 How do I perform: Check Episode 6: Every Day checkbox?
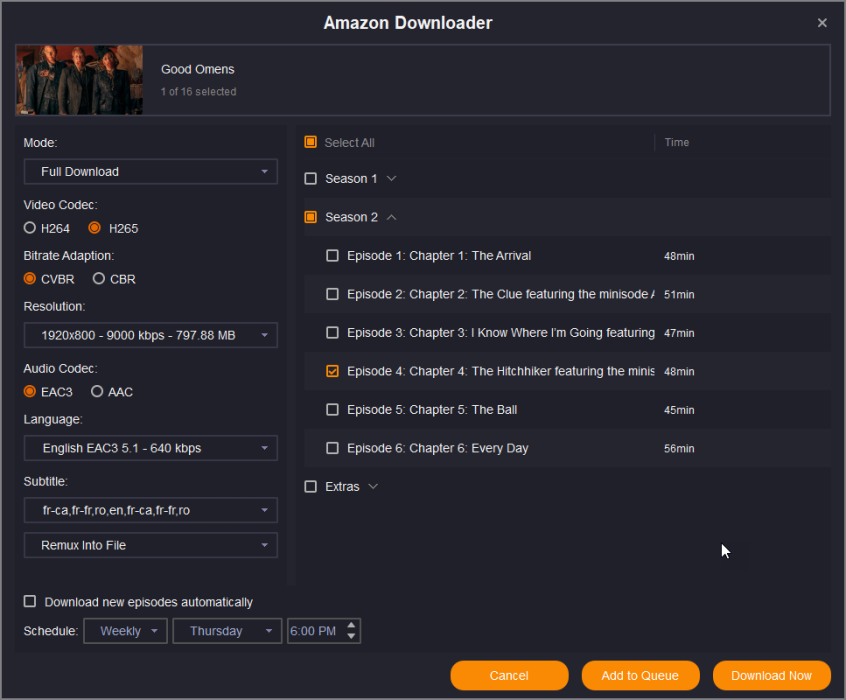(333, 448)
